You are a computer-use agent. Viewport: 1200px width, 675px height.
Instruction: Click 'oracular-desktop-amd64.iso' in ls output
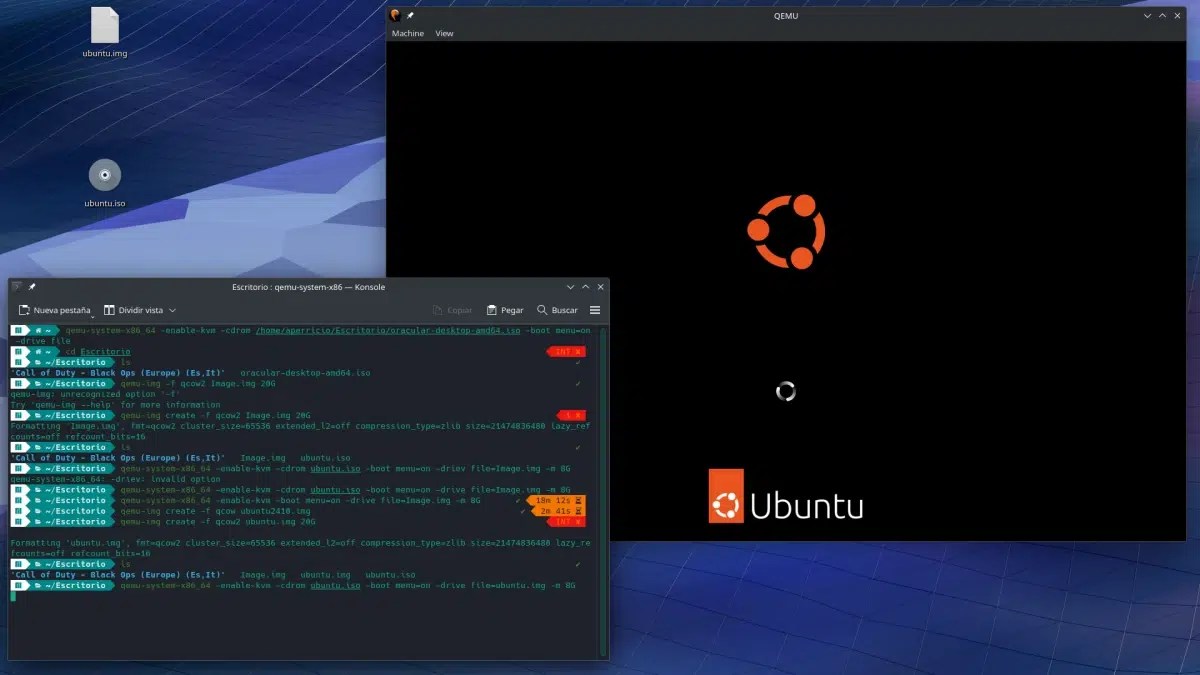tap(305, 373)
